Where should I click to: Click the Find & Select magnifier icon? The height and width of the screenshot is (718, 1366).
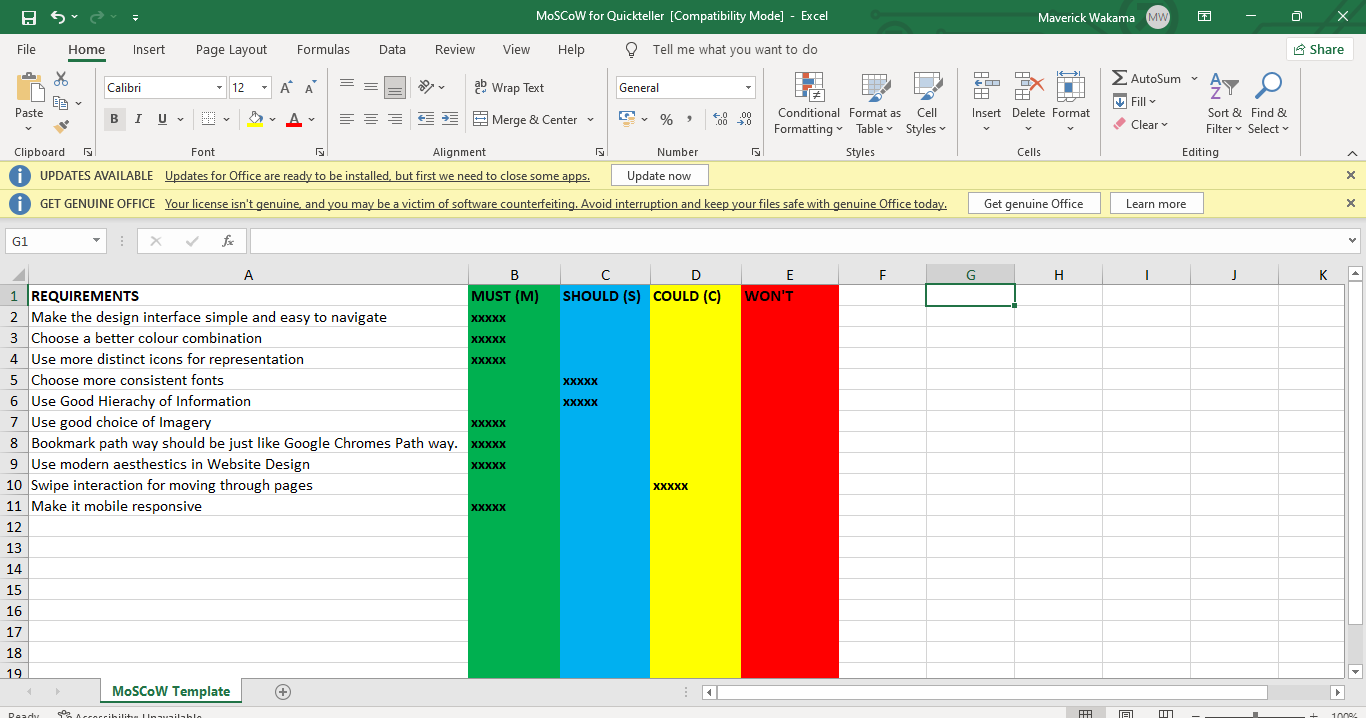pyautogui.click(x=1269, y=87)
